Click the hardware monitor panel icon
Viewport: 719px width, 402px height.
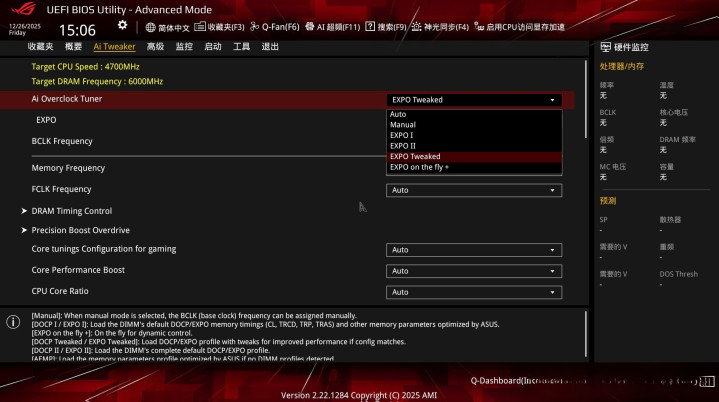[x=605, y=47]
